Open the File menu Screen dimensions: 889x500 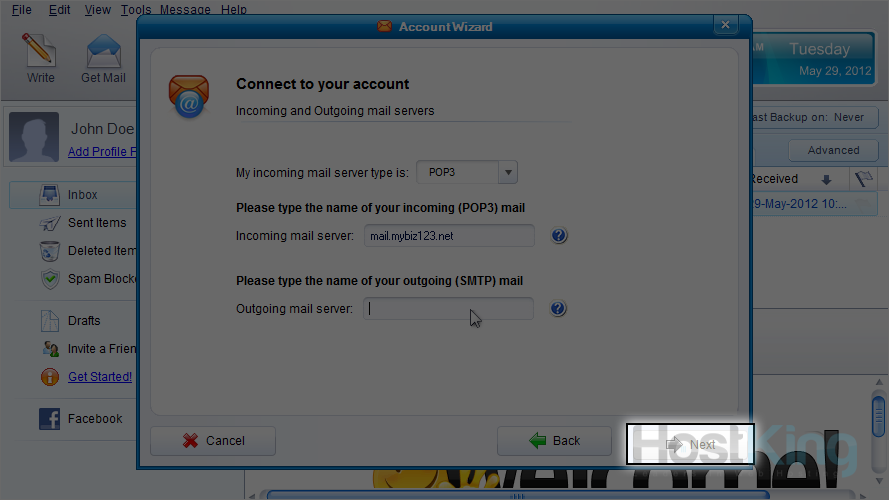(21, 10)
